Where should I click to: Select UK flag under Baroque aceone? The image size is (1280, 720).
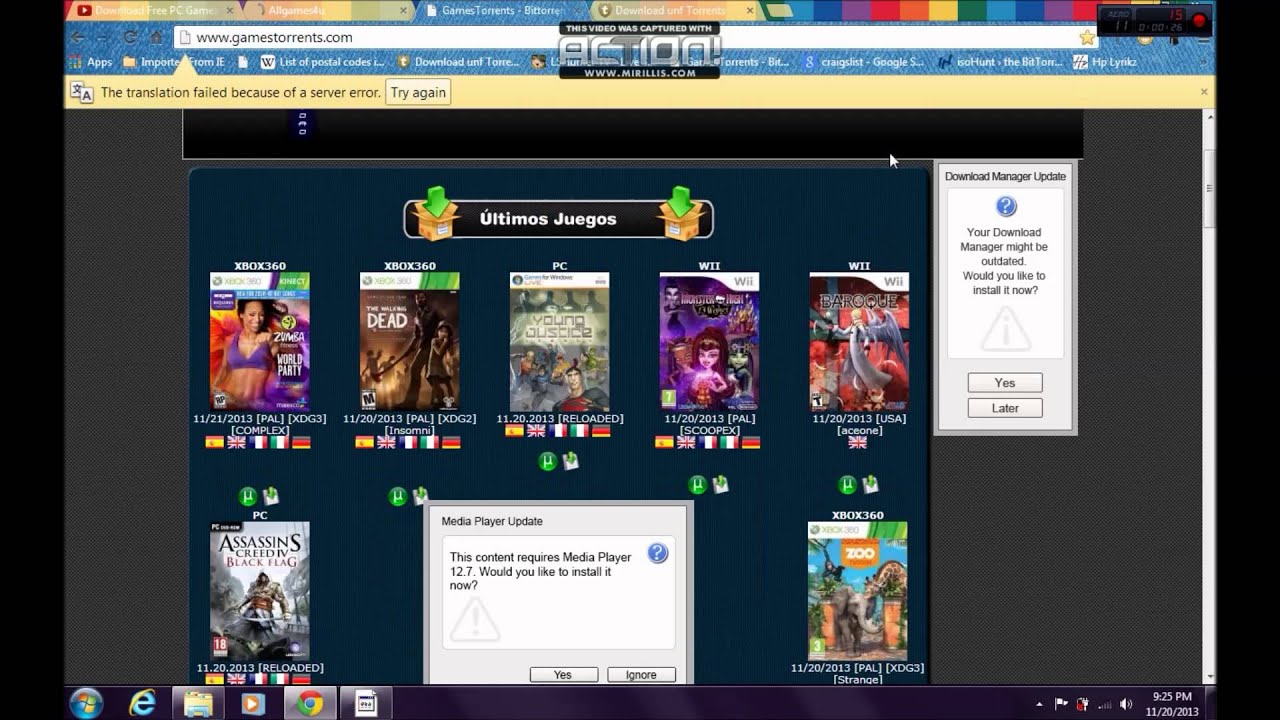click(858, 442)
